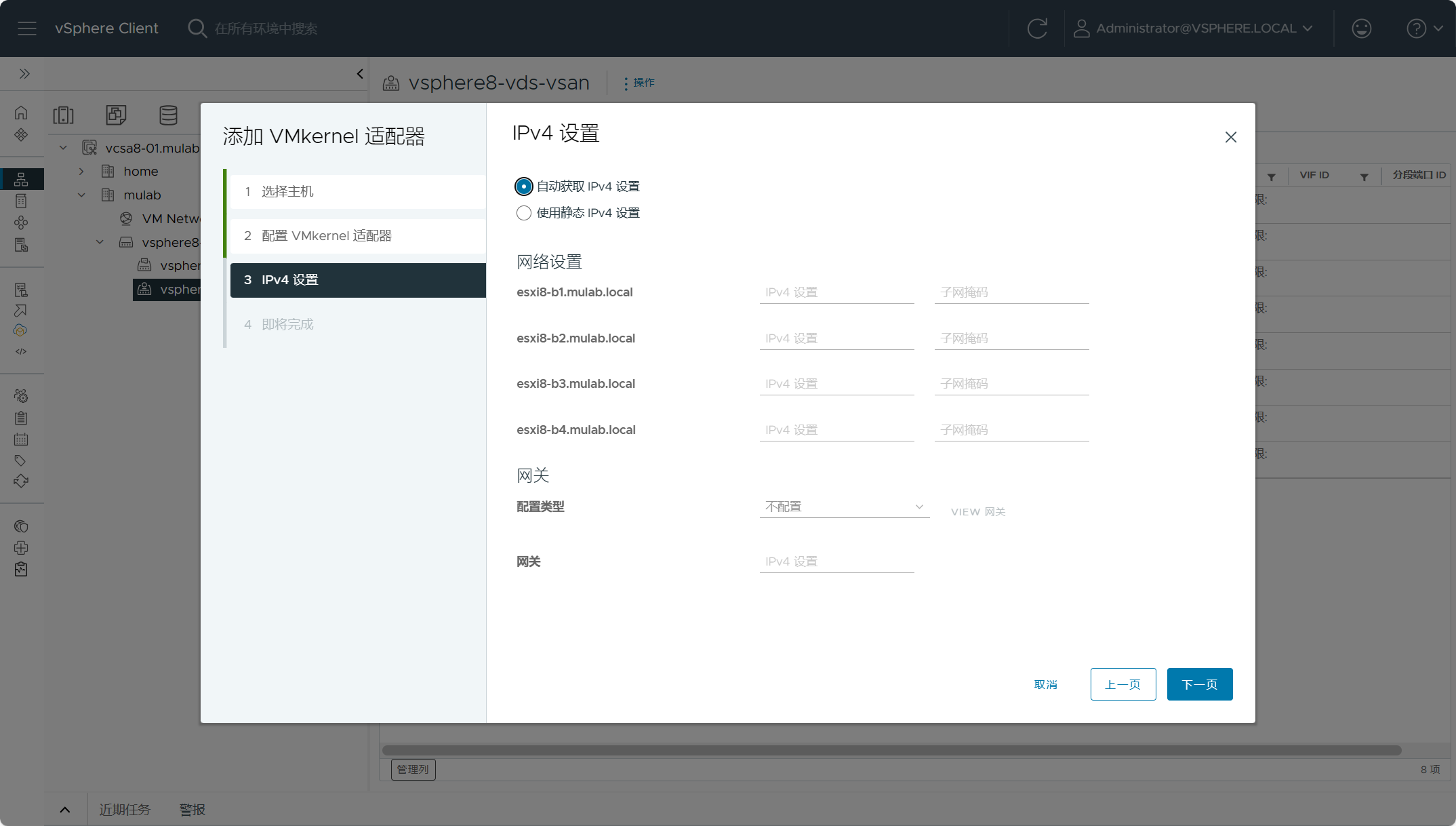Click the horizontal scrollbar of the ports table
The width and height of the screenshot is (1456, 826).
click(892, 750)
